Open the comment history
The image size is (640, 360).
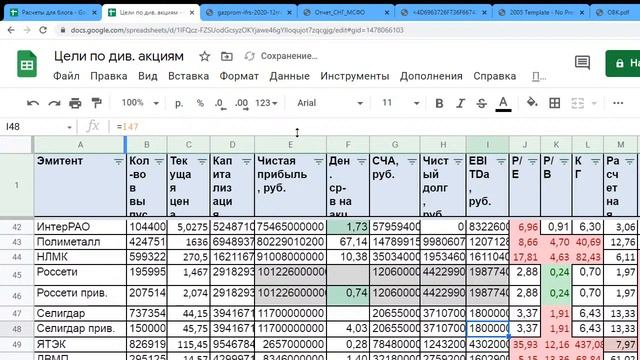pos(582,62)
